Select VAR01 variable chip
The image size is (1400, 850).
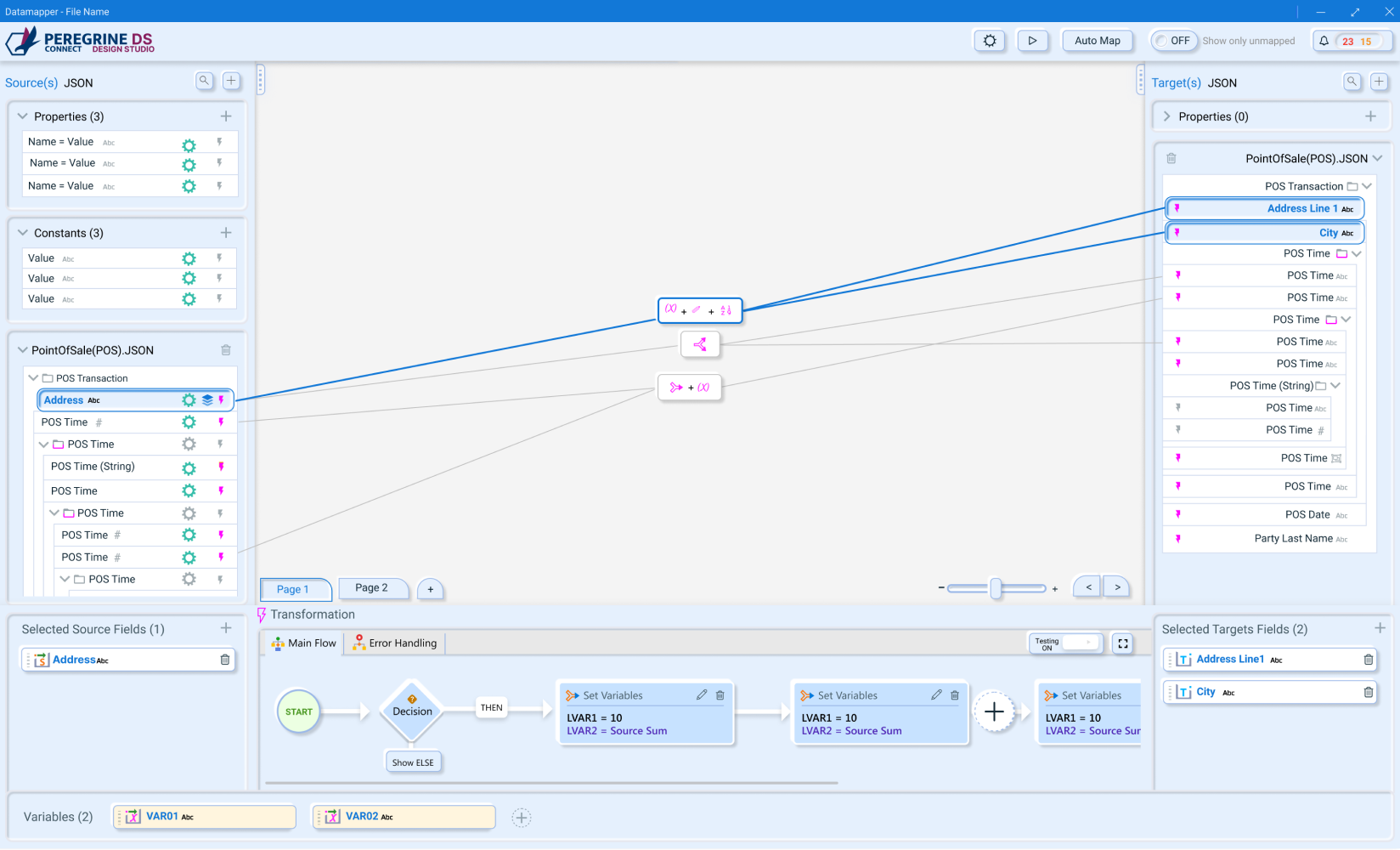[205, 817]
